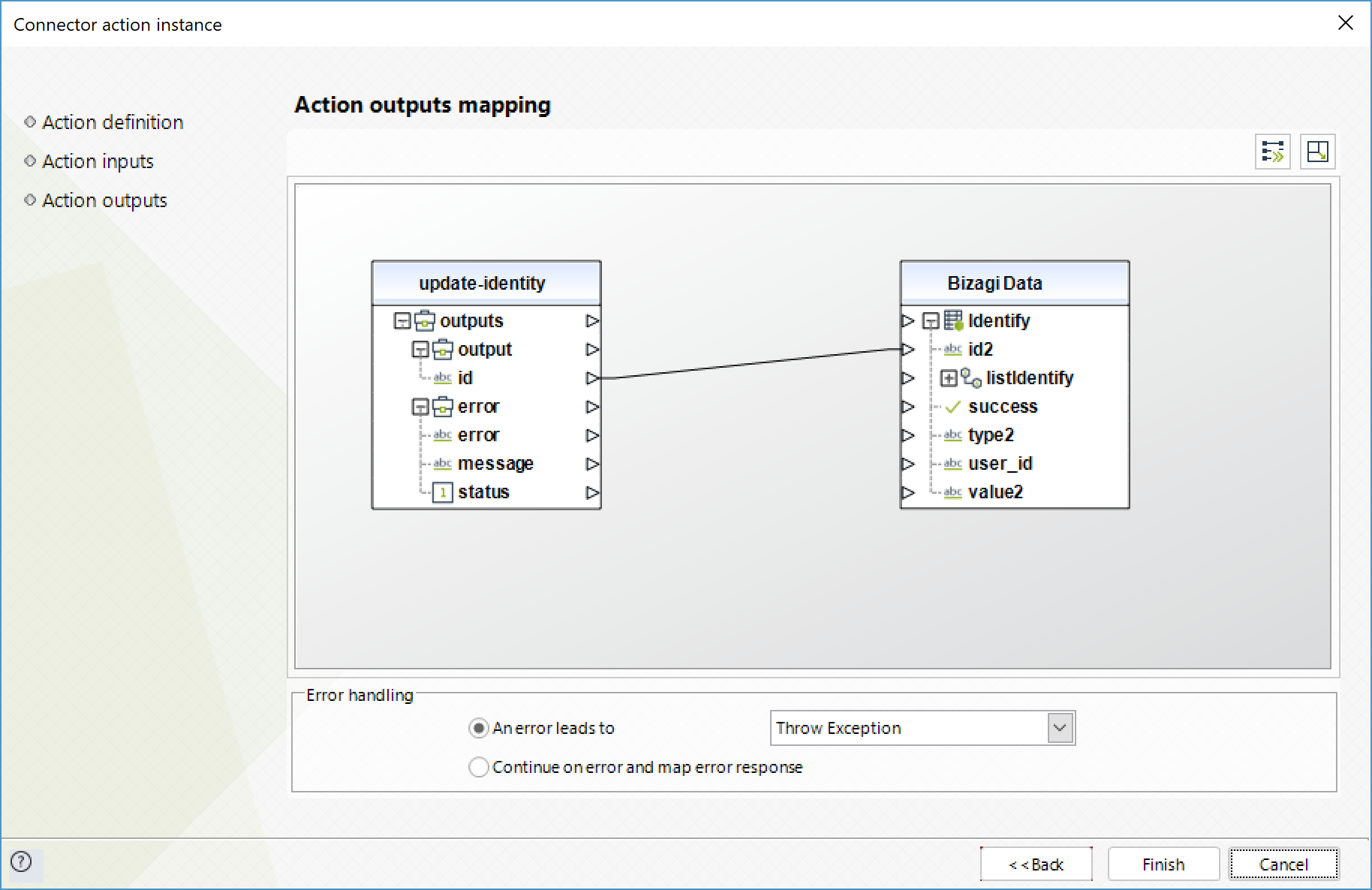Open the help question mark icon
Image resolution: width=1372 pixels, height=890 pixels.
coord(22,861)
